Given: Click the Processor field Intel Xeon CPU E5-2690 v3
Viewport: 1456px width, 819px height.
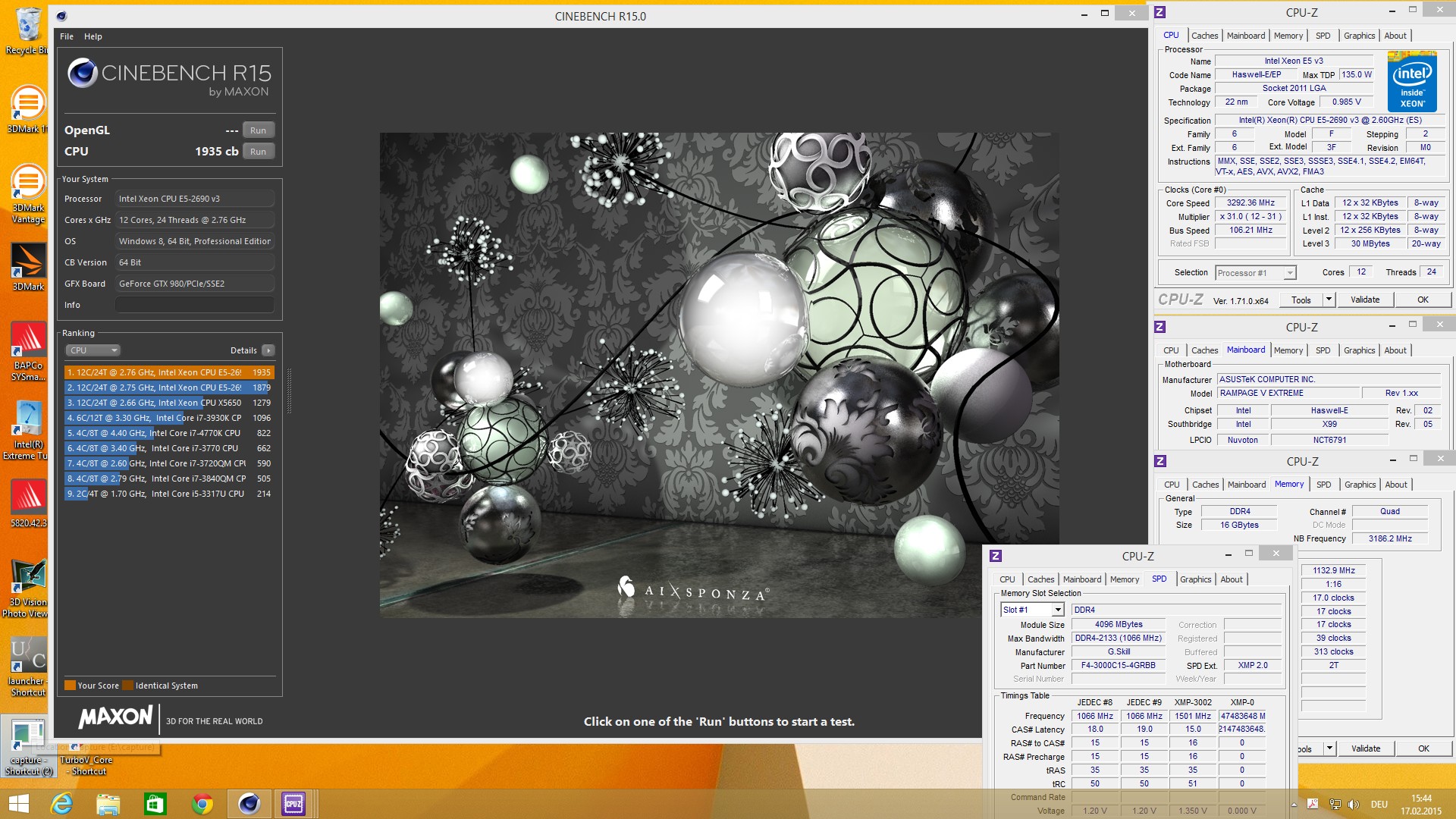Looking at the screenshot, I should pyautogui.click(x=194, y=199).
